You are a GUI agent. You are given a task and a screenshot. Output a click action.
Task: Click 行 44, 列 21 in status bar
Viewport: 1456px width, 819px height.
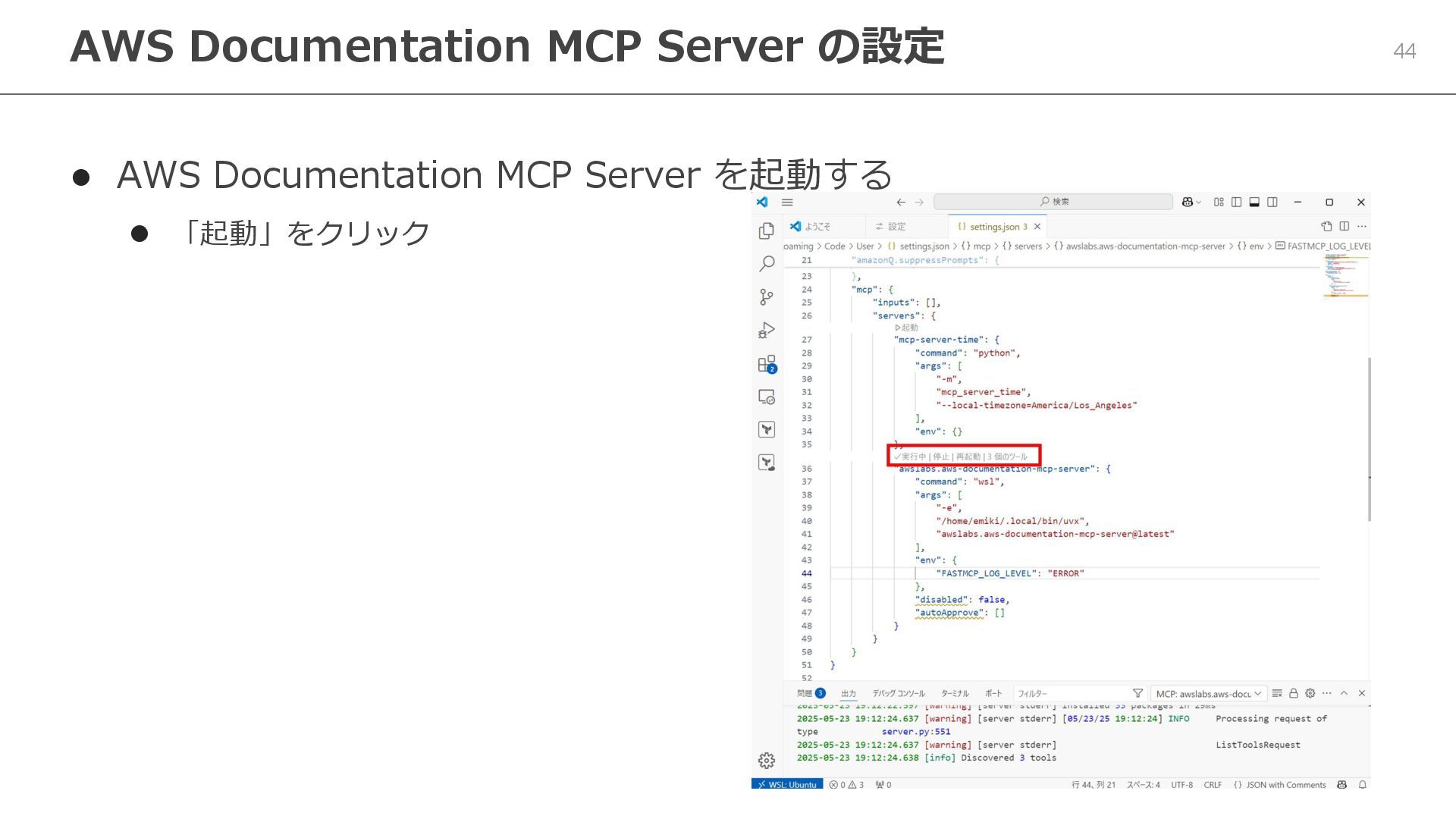pos(1094,785)
